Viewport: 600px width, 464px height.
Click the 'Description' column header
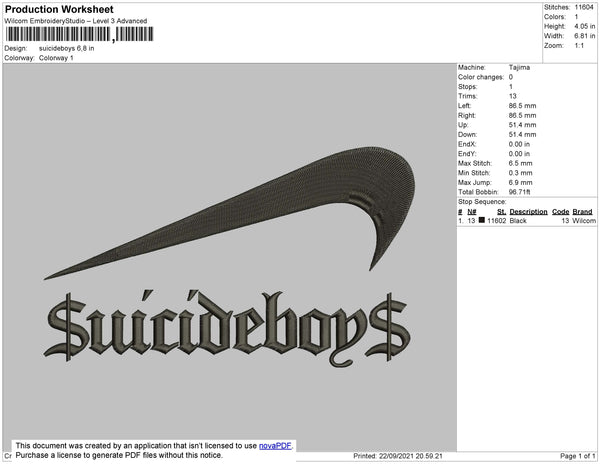(x=528, y=212)
